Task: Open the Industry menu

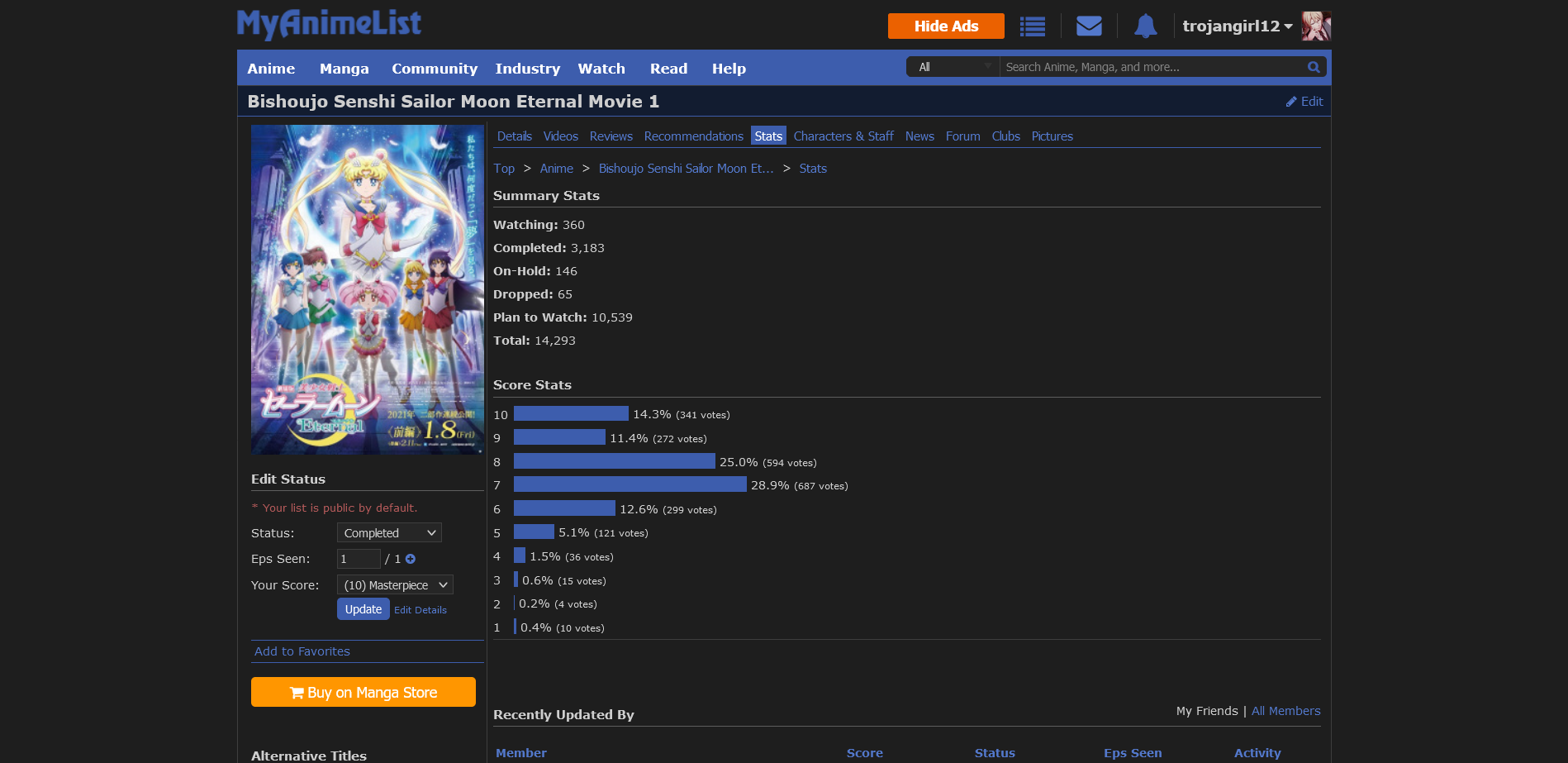Action: point(527,69)
